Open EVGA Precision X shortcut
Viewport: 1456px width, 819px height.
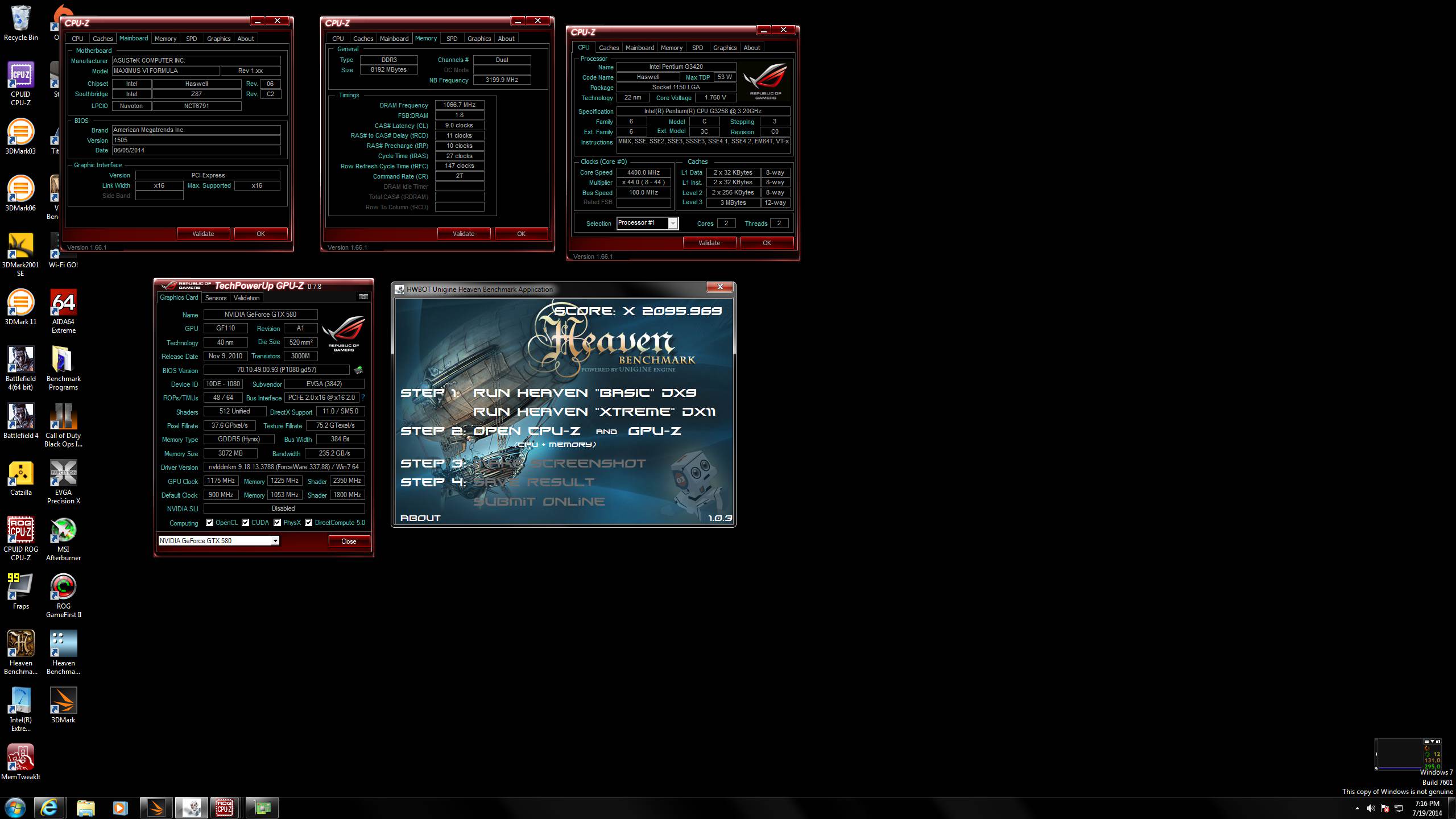pyautogui.click(x=64, y=482)
